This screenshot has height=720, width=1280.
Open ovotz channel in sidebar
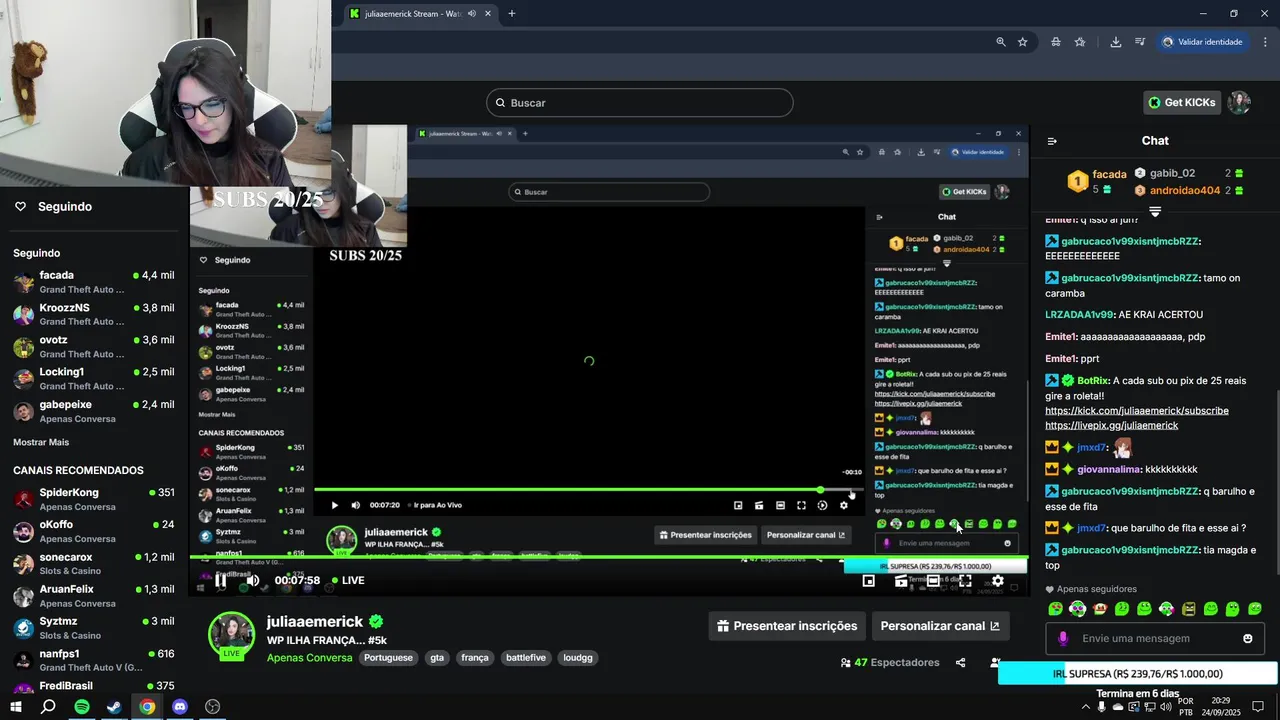[95, 347]
